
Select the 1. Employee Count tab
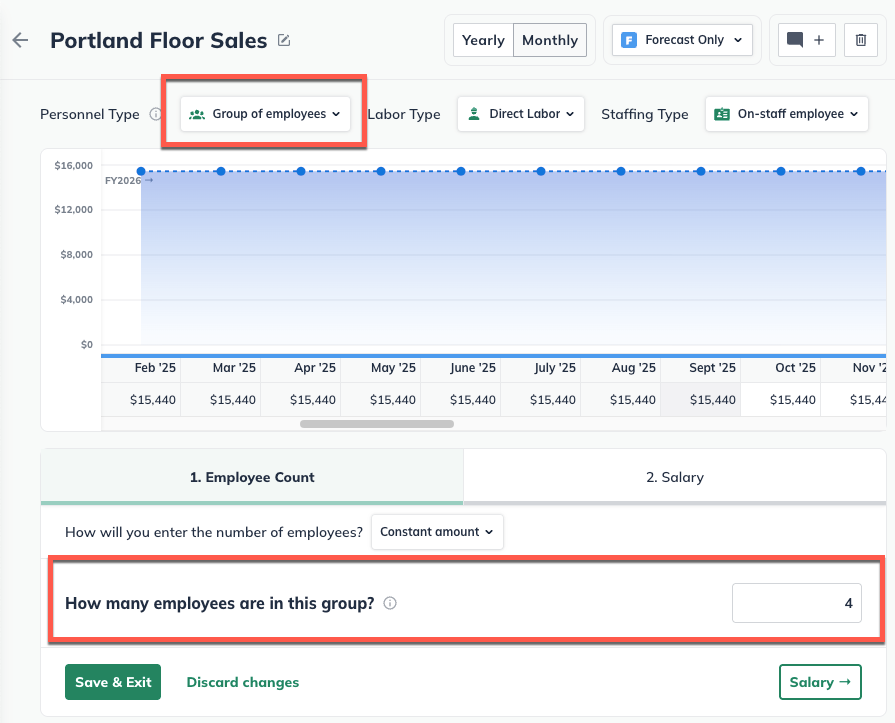point(252,477)
